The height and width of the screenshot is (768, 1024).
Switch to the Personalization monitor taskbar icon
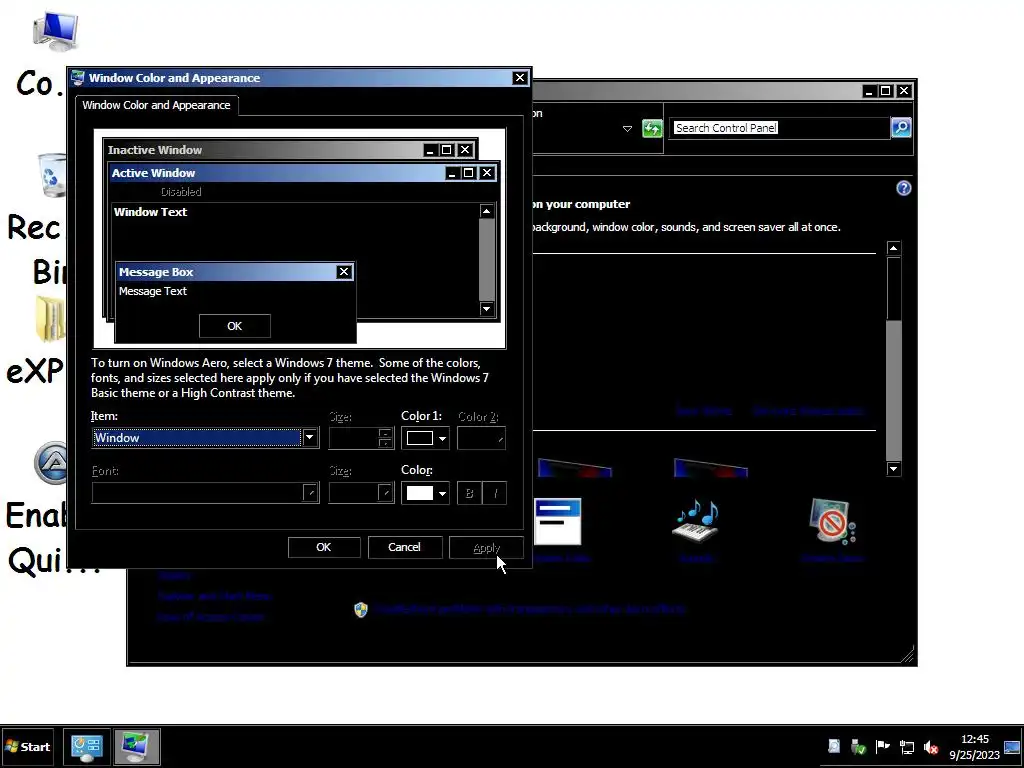[x=136, y=746]
